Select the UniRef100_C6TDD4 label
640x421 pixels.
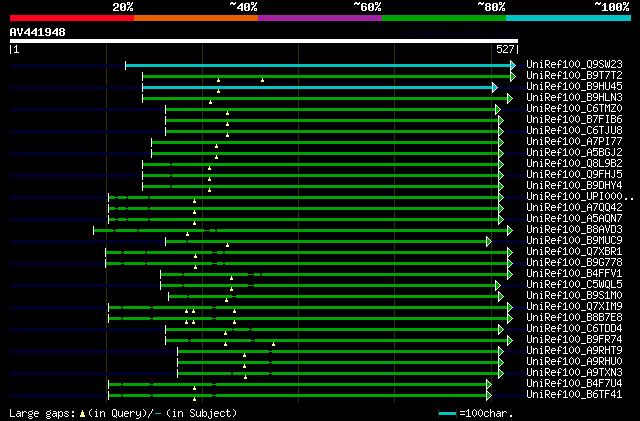(574, 329)
